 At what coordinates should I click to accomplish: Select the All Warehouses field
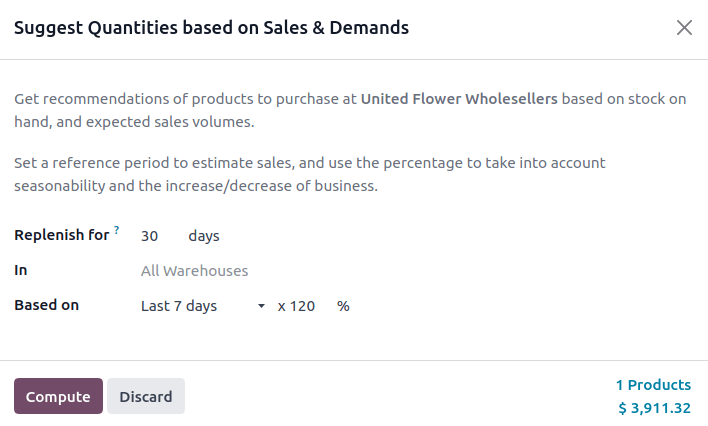[195, 271]
